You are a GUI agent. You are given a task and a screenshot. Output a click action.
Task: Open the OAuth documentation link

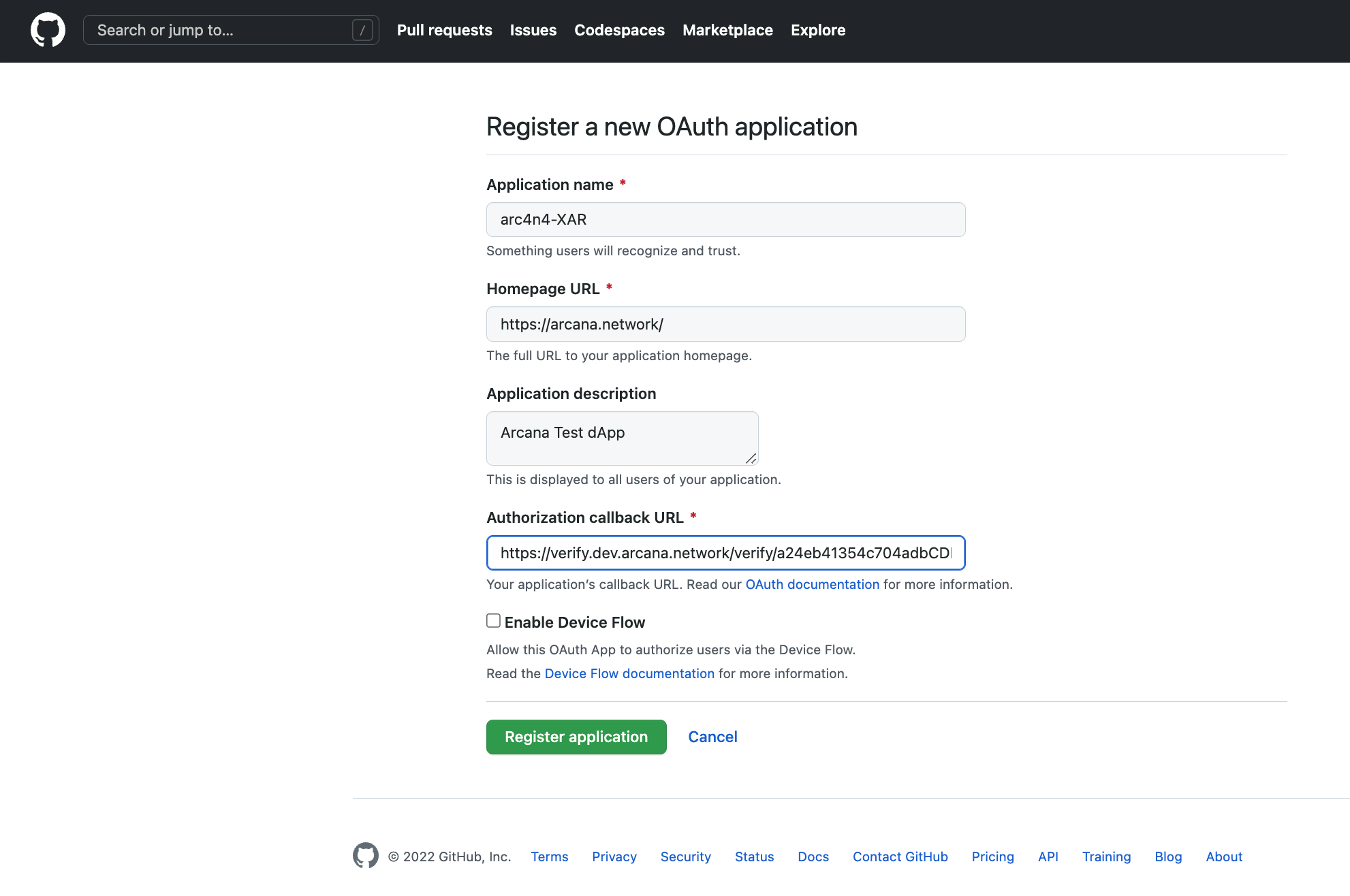812,584
